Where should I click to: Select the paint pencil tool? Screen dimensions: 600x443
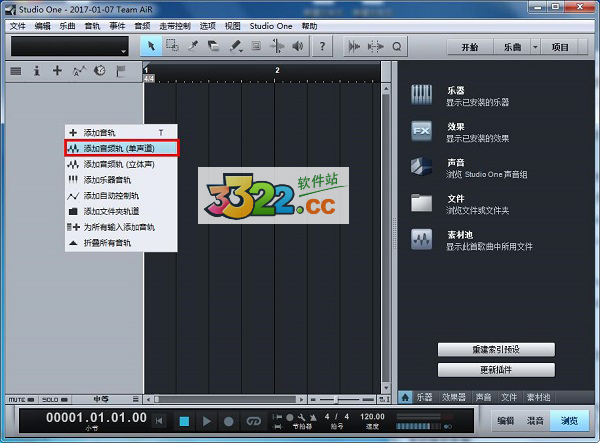[x=236, y=46]
